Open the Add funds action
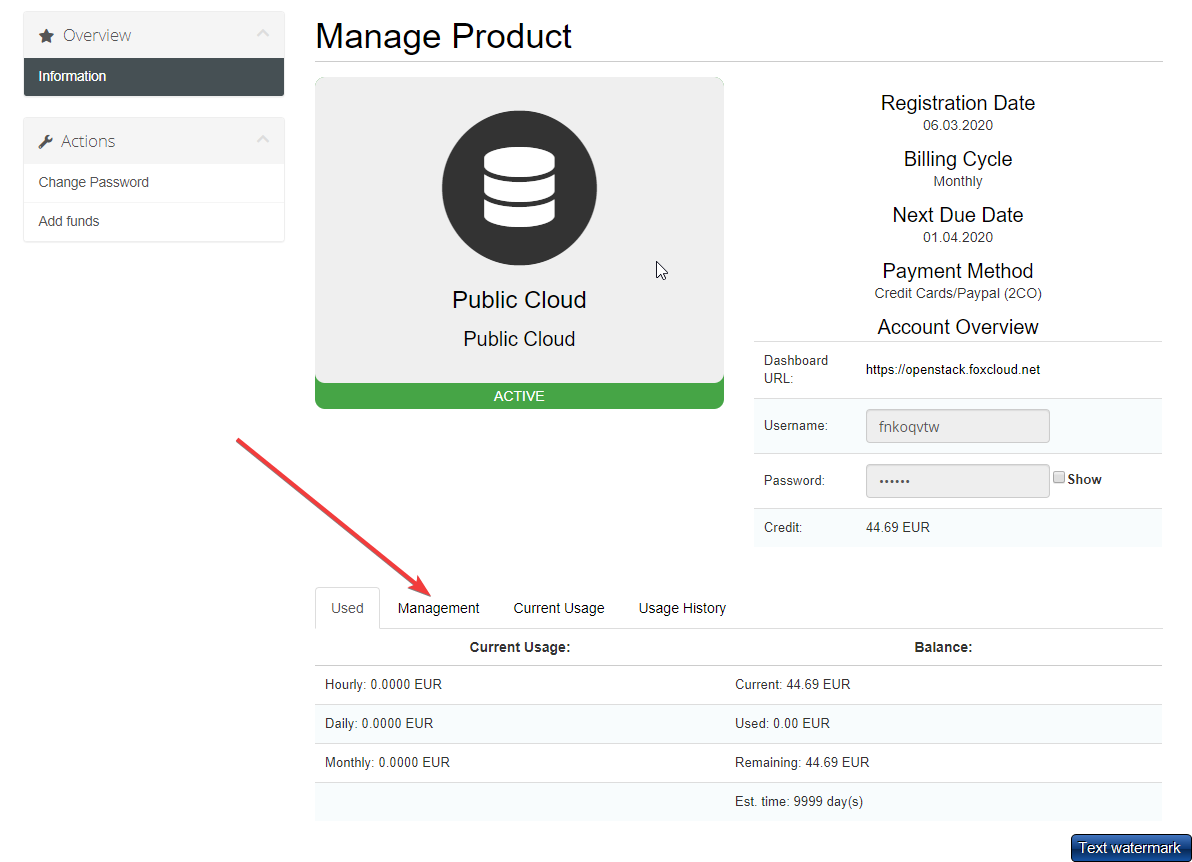 point(69,222)
